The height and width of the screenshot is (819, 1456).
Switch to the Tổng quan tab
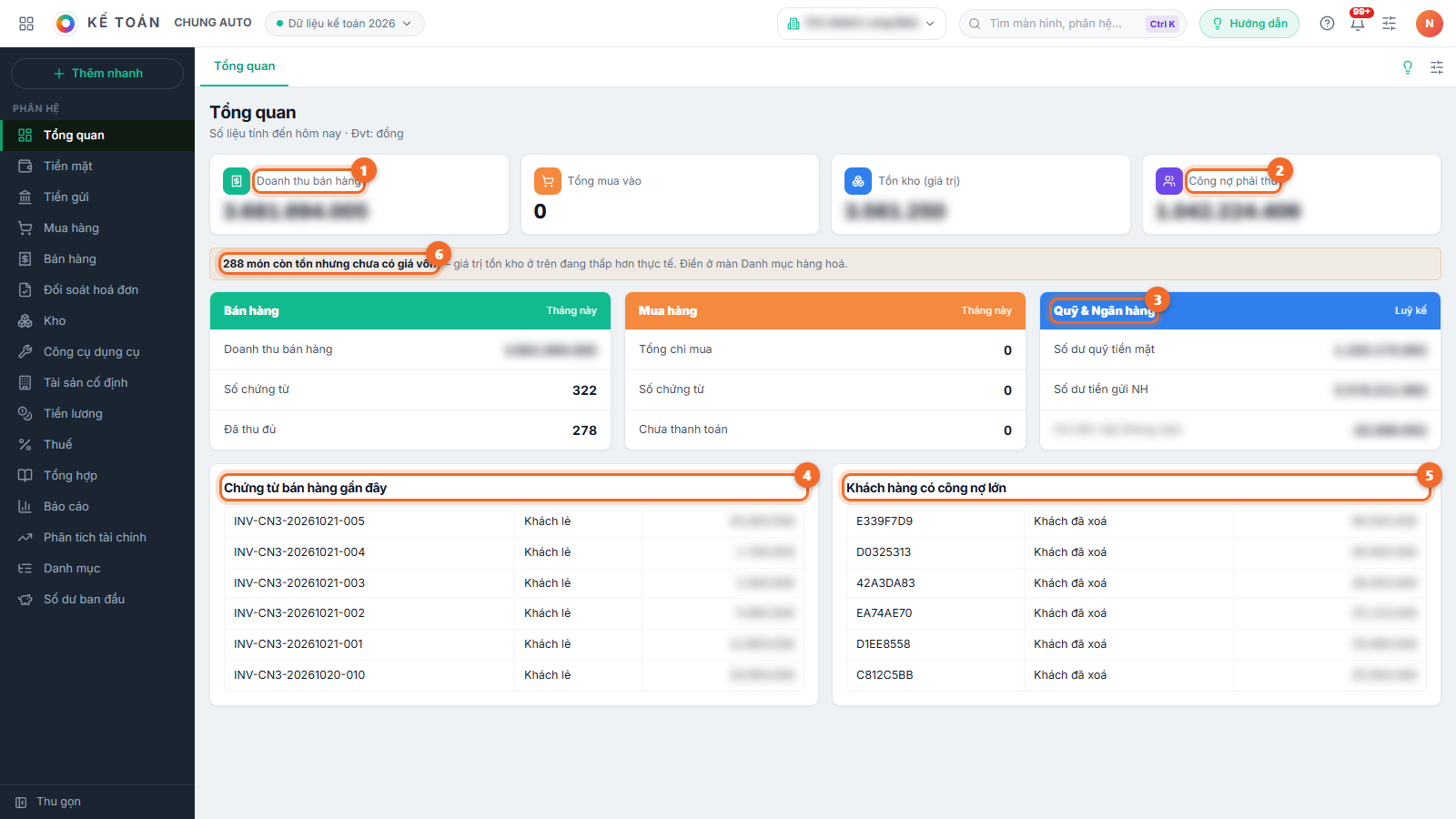(x=245, y=66)
